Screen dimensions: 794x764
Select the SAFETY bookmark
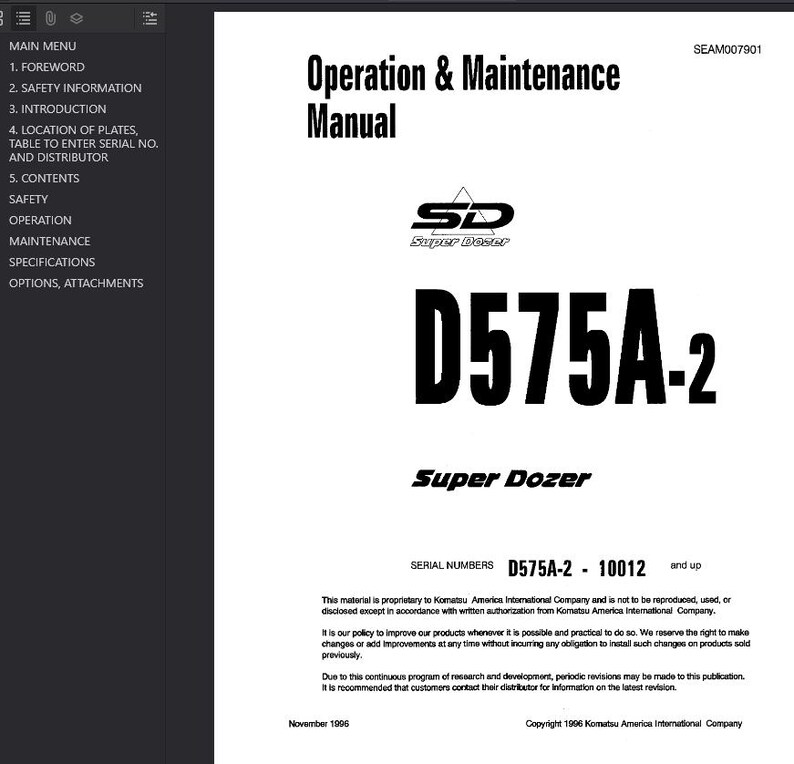28,199
